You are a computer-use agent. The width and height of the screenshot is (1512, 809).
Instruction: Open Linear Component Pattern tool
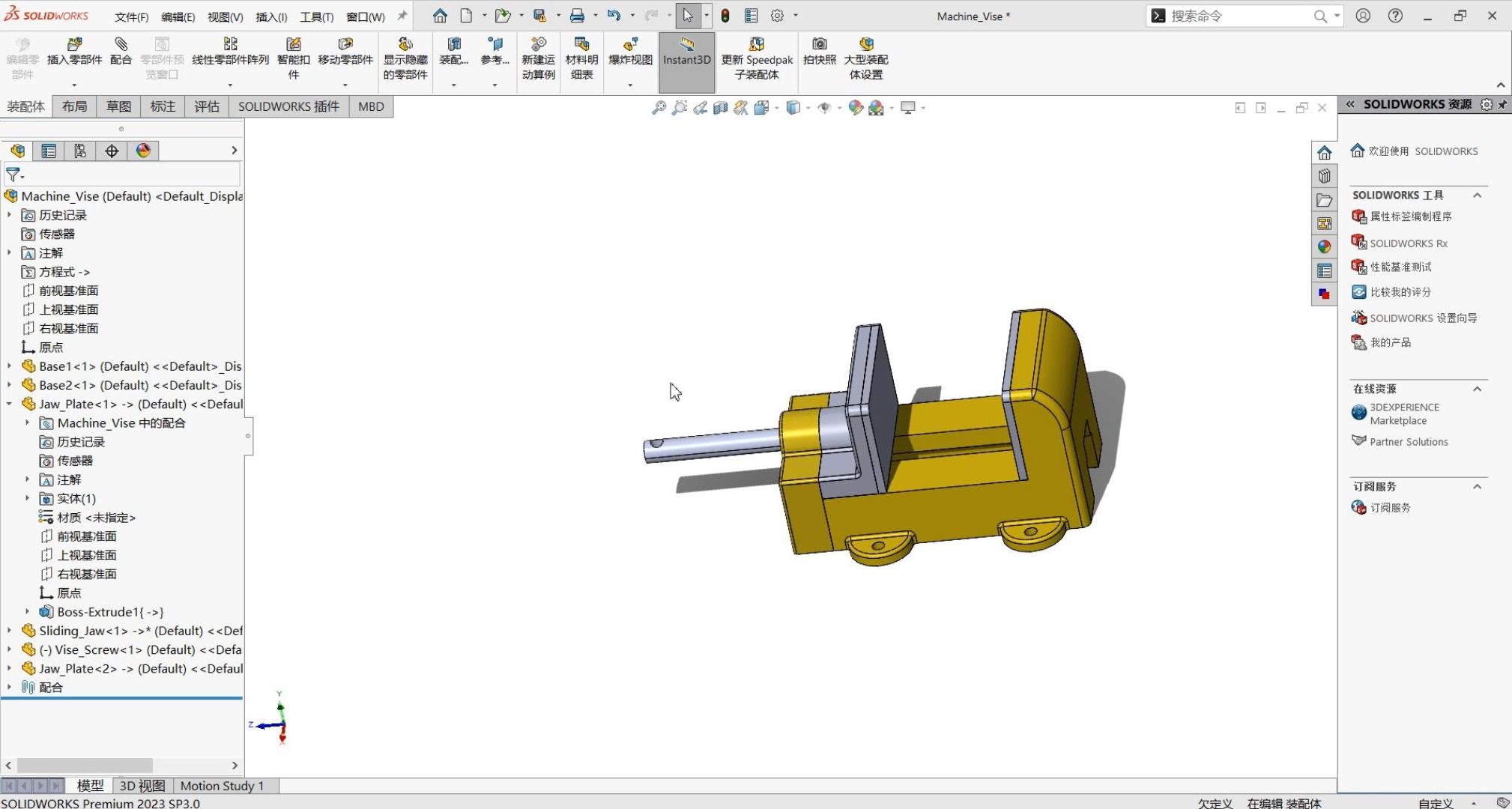230,45
